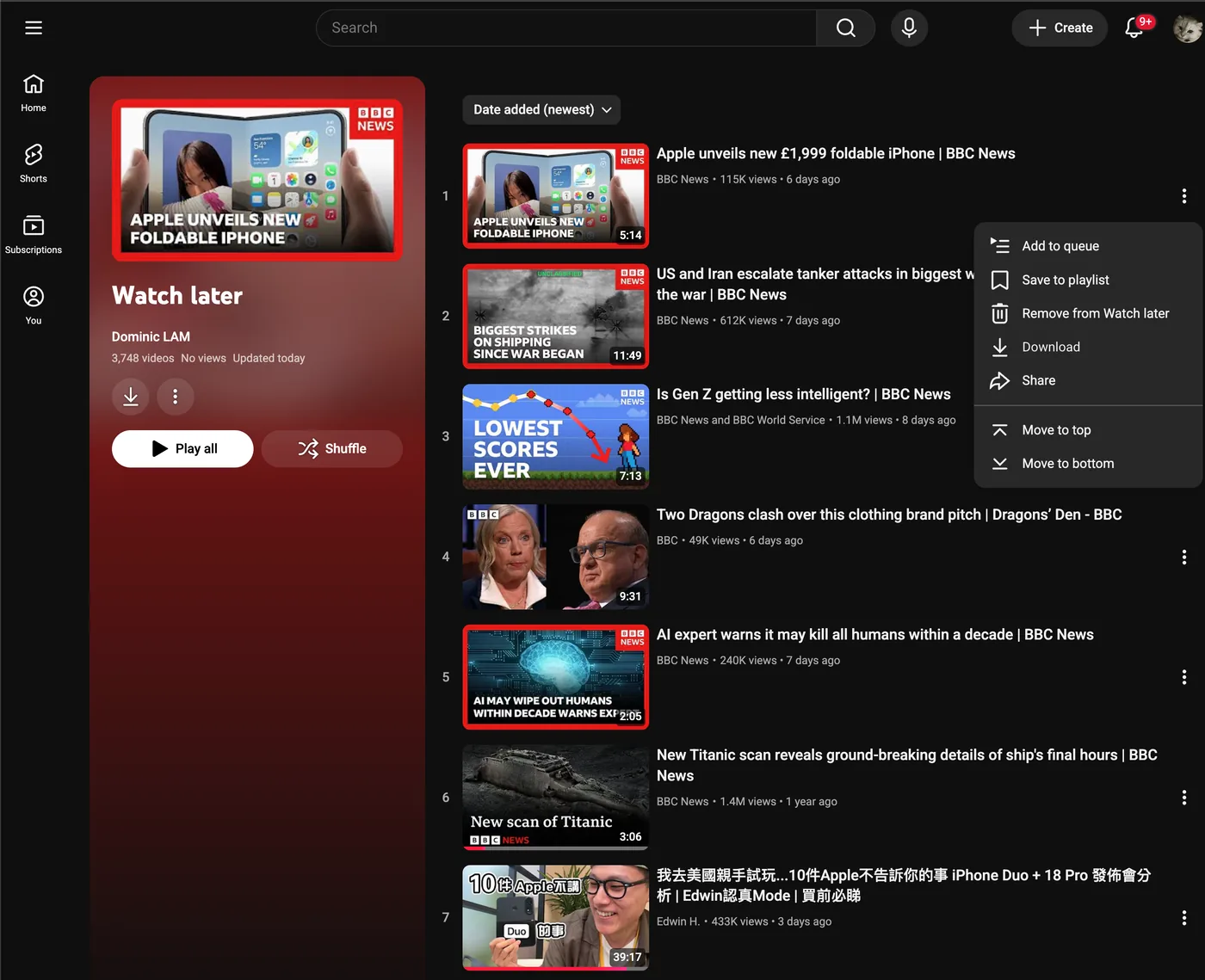The height and width of the screenshot is (980, 1205).
Task: Open the notifications bell
Action: click(x=1135, y=28)
